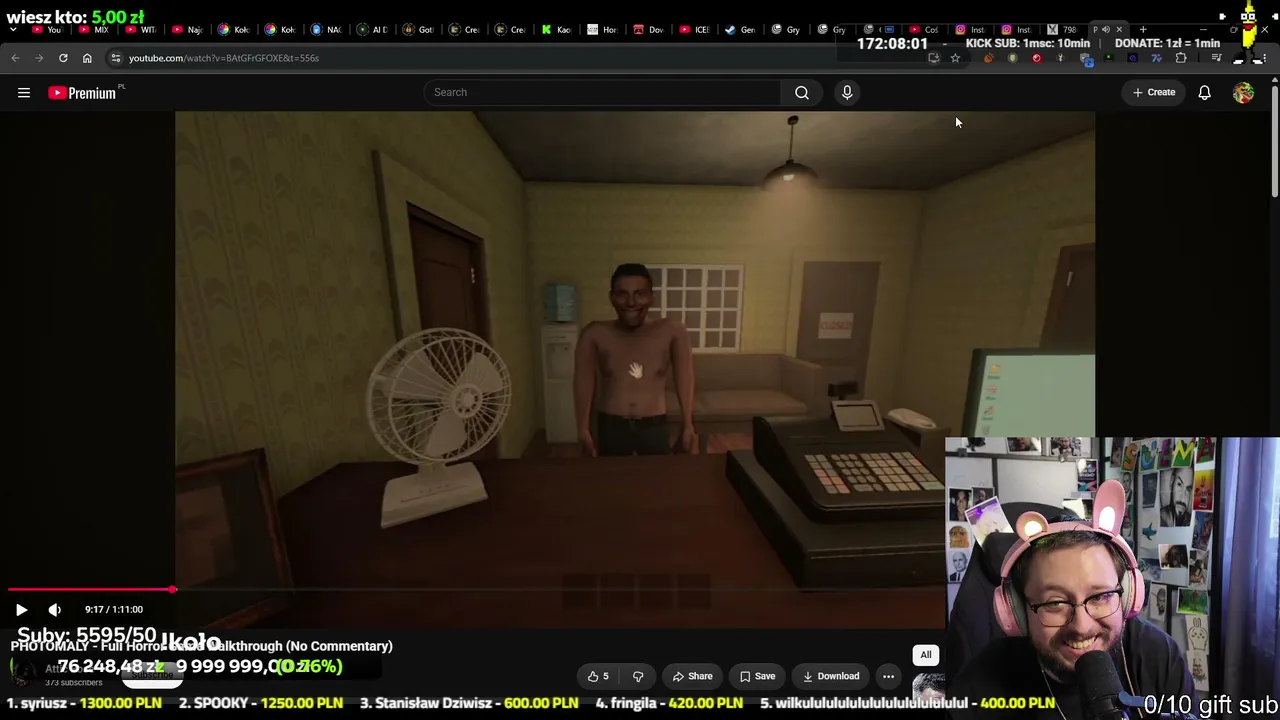Start voice search with the microphone icon

click(847, 93)
